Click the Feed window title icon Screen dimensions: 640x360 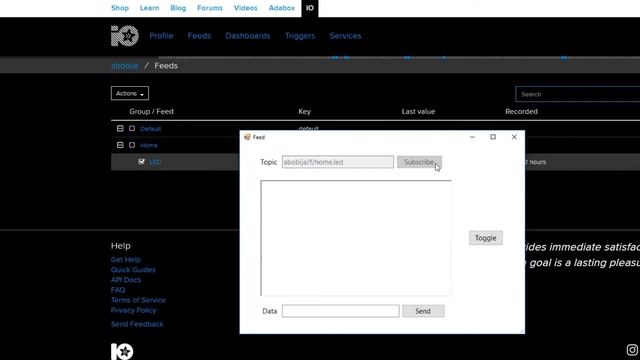click(247, 137)
